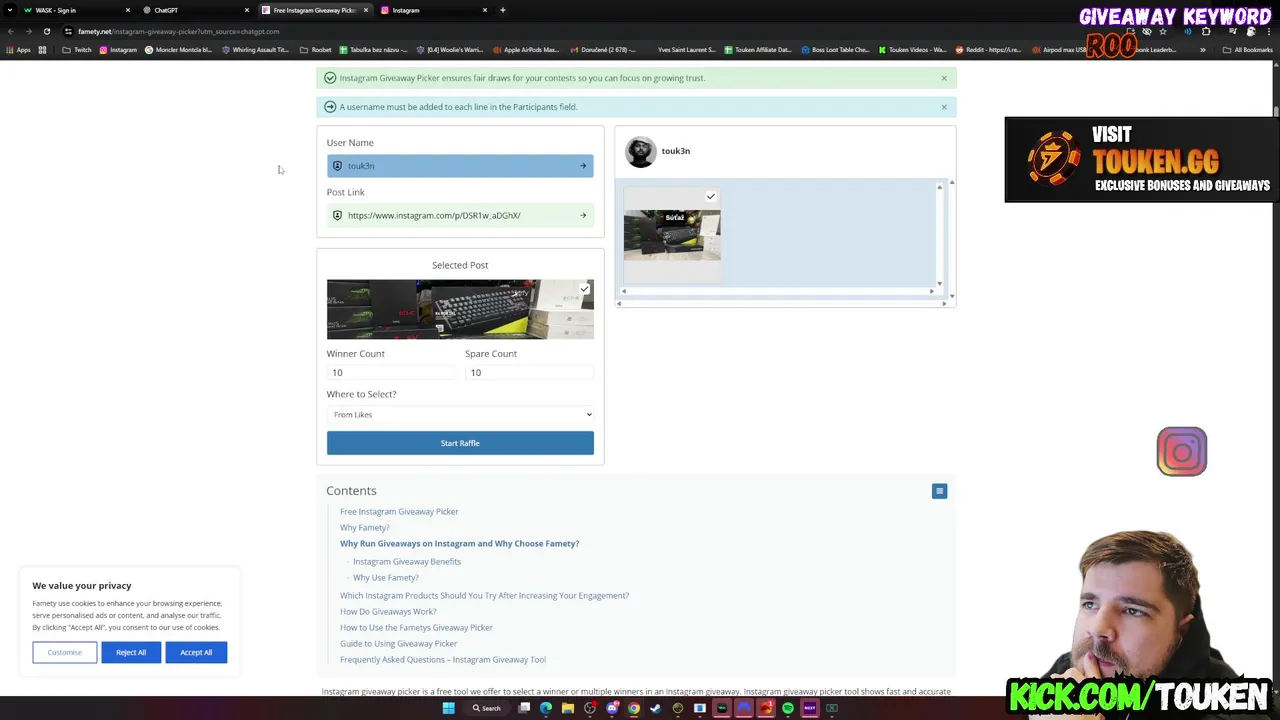
Task: Close the Free Instagram Giveaway Picker tab
Action: [366, 10]
